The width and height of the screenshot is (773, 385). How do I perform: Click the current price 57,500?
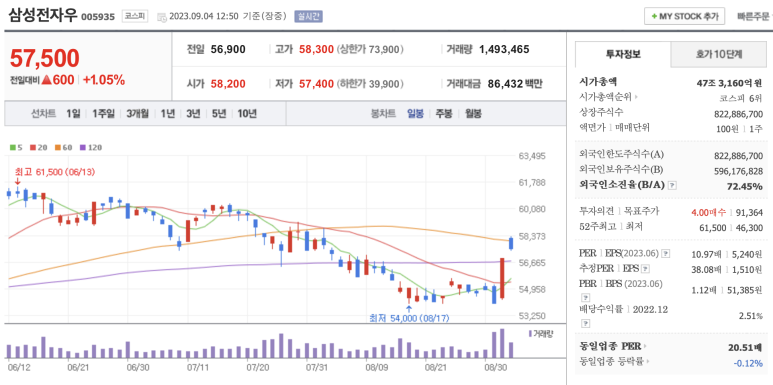pos(44,58)
